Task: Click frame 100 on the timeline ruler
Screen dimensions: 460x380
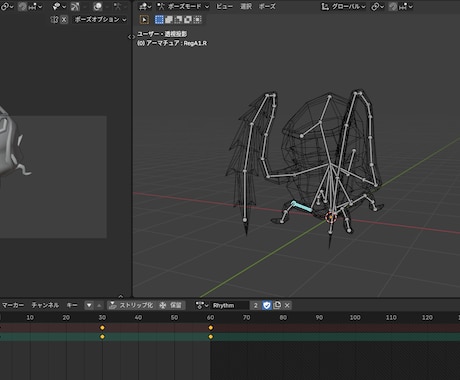Action: tap(355, 317)
